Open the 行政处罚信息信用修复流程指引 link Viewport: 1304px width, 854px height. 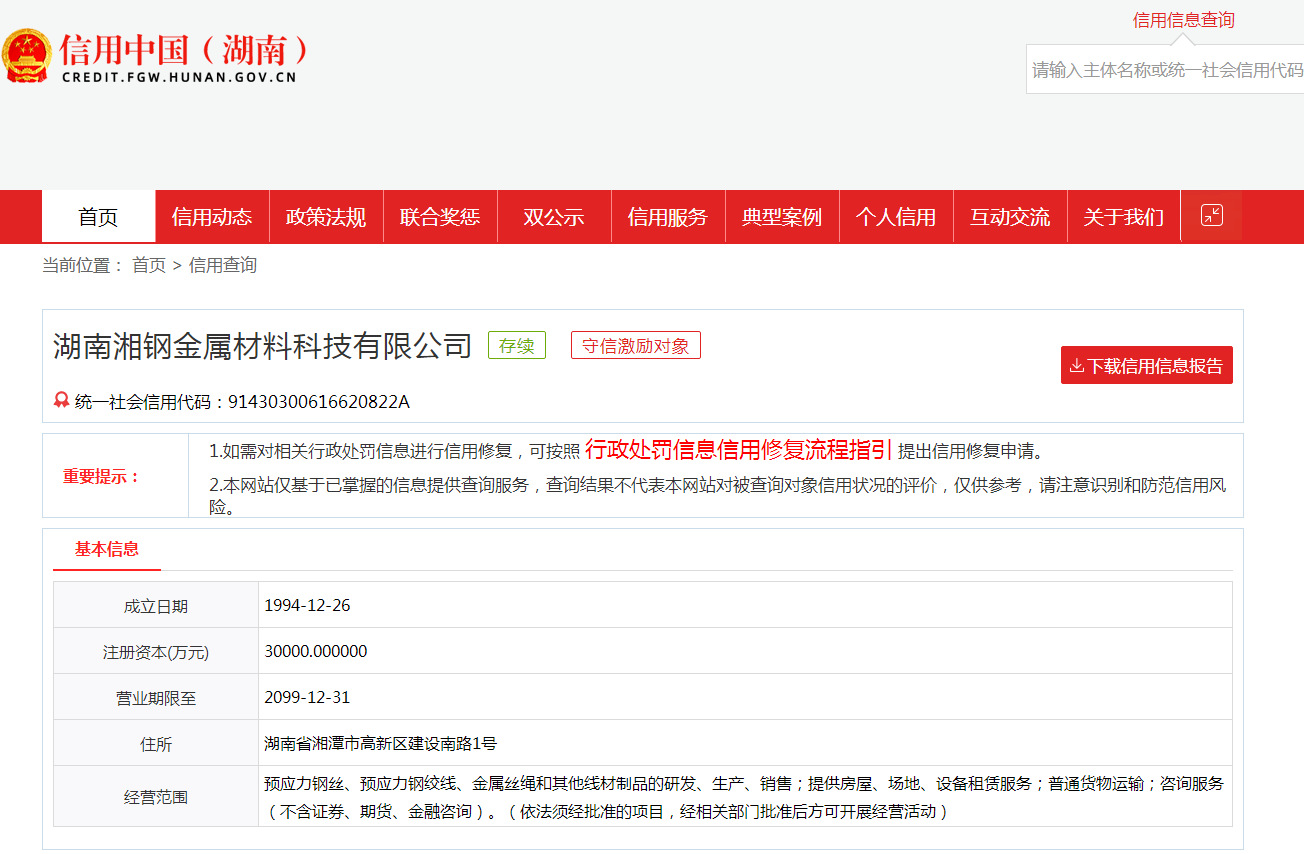pyautogui.click(x=738, y=449)
